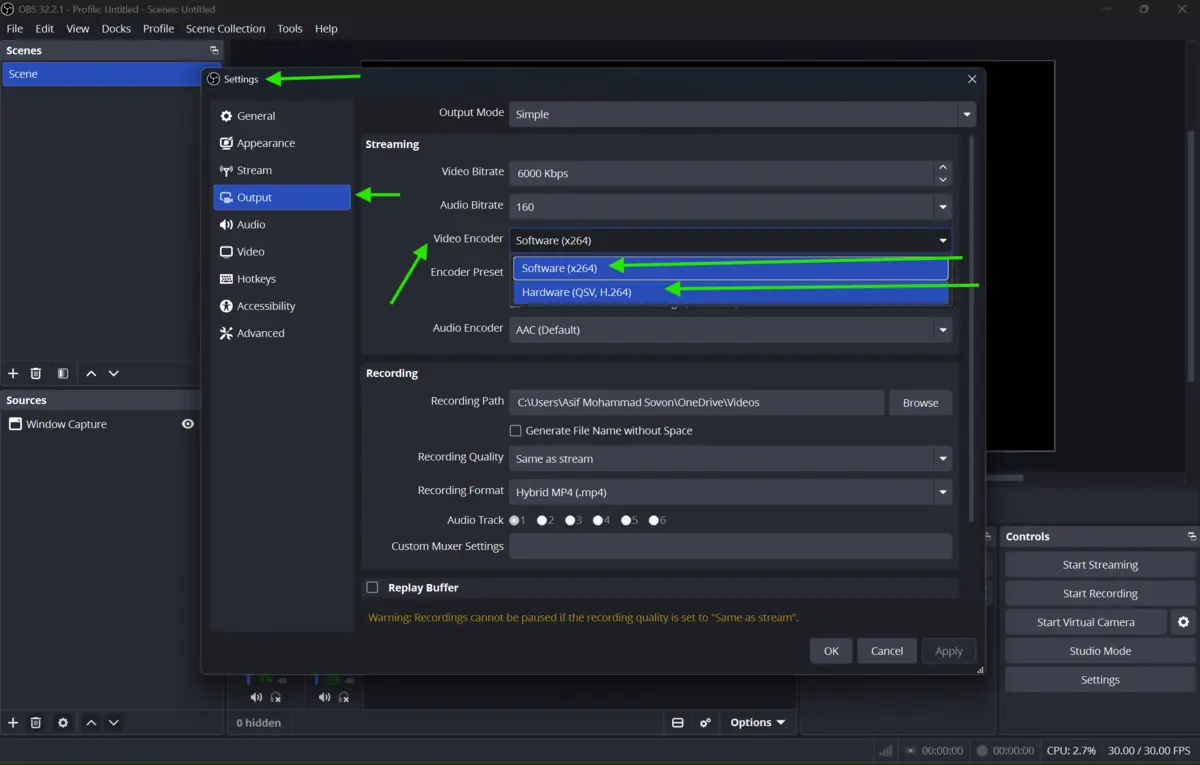
Task: Click Start Recording in Controls
Action: pyautogui.click(x=1100, y=593)
